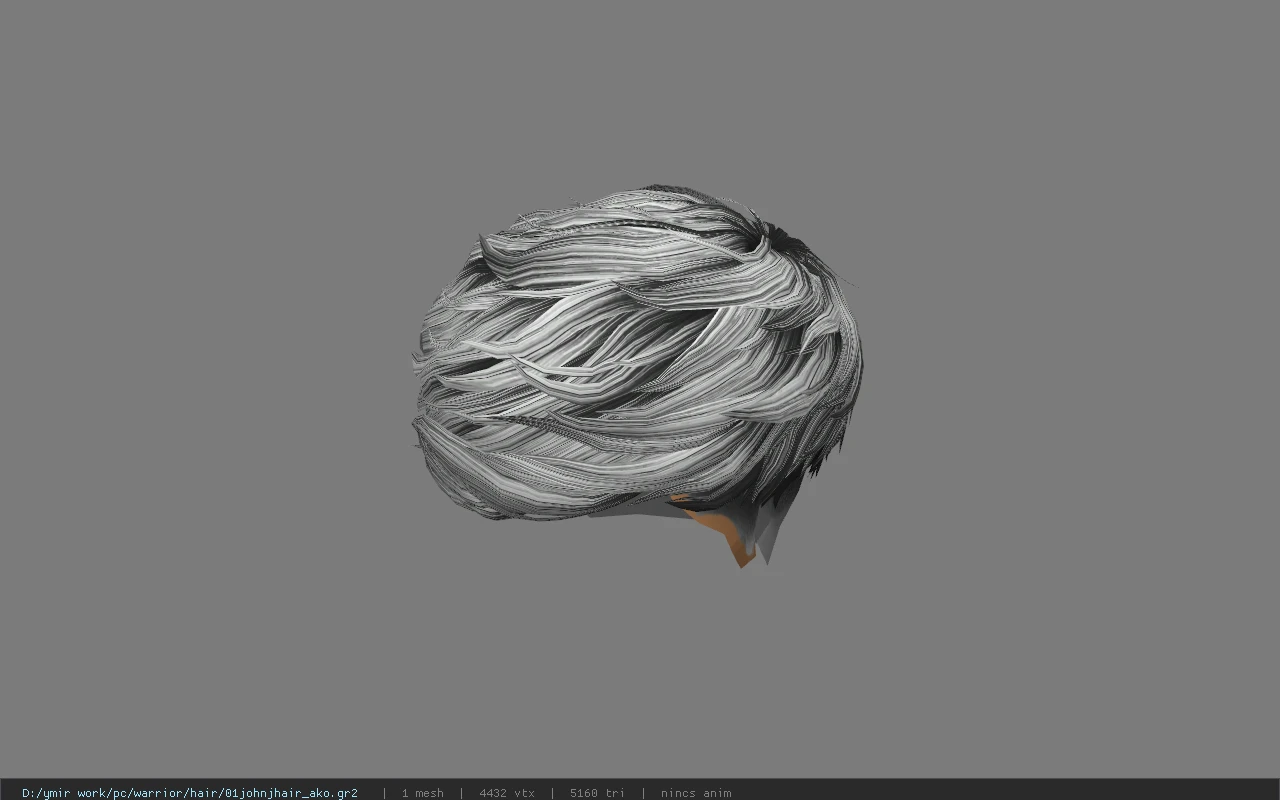
Task: Click the "nincs anim" status text
Action: coord(695,793)
